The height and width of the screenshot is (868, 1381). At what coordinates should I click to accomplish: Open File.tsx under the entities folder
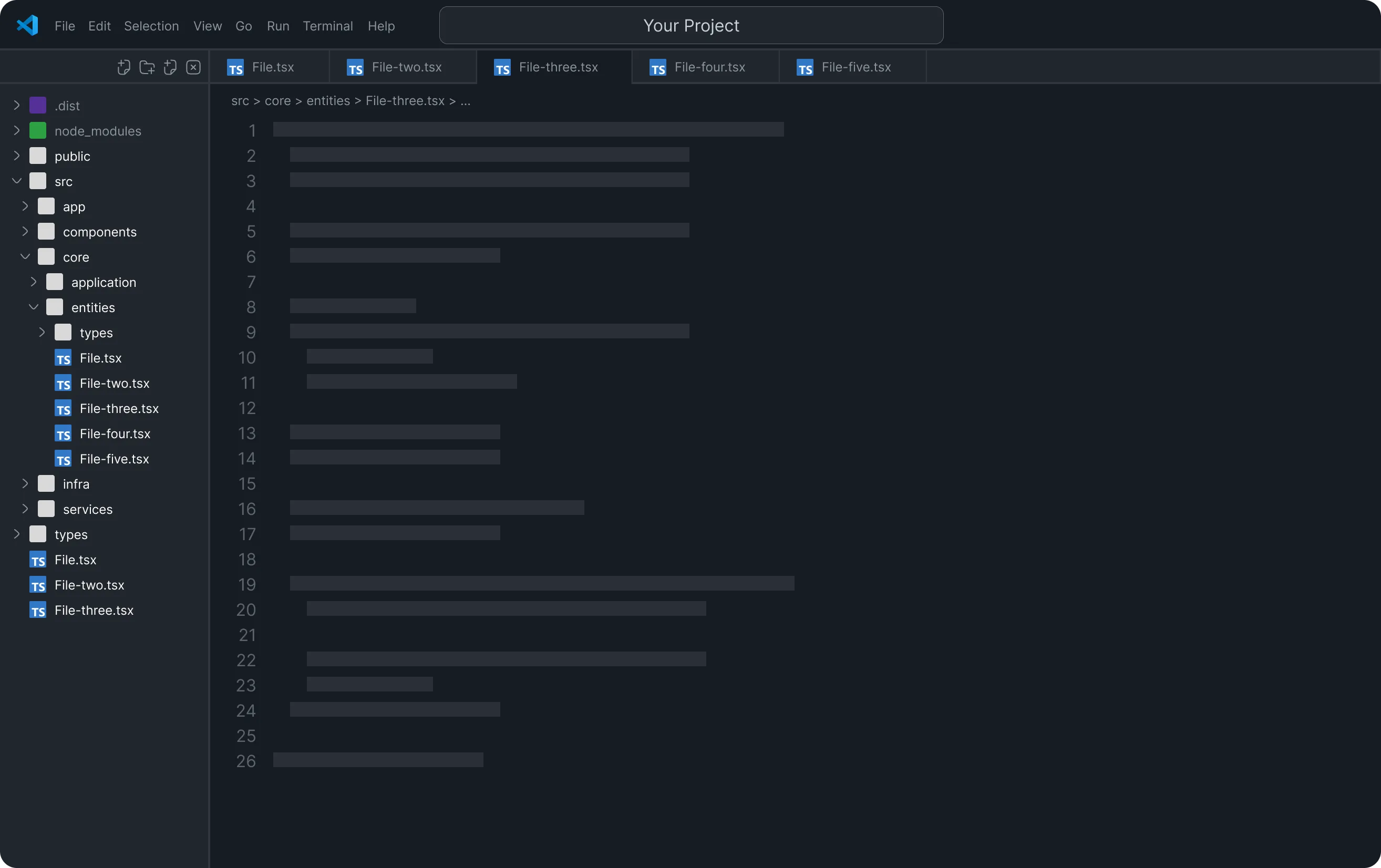tap(100, 358)
